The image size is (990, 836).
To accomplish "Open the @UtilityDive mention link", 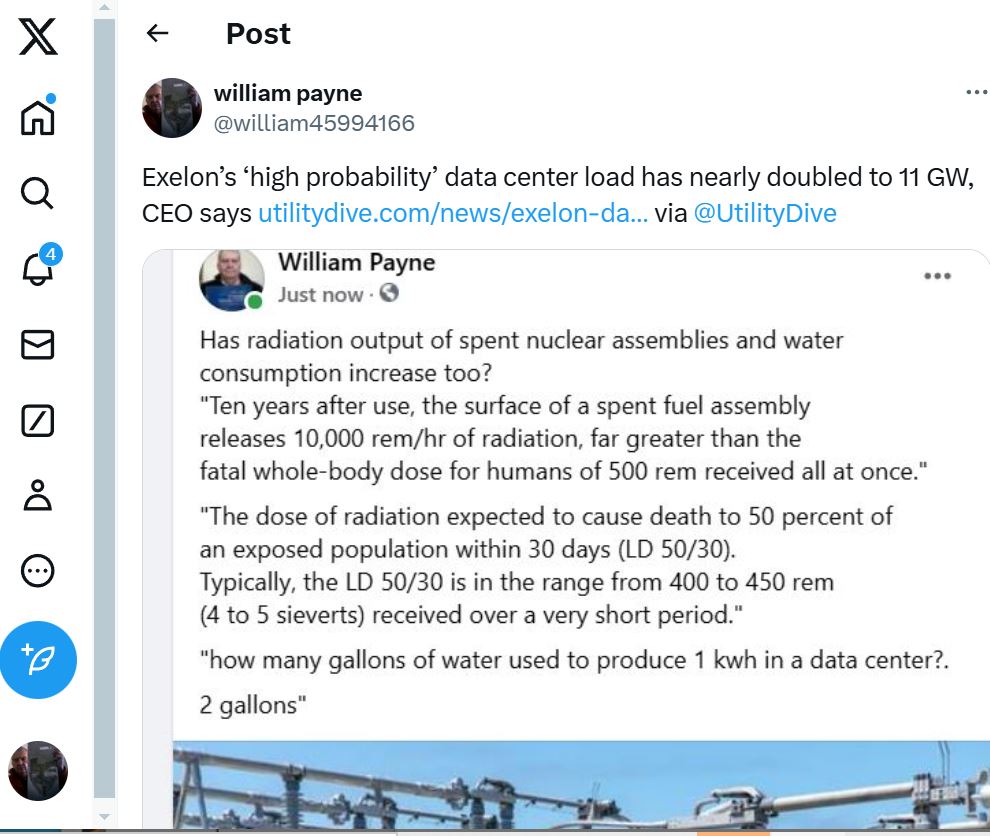I will [765, 213].
